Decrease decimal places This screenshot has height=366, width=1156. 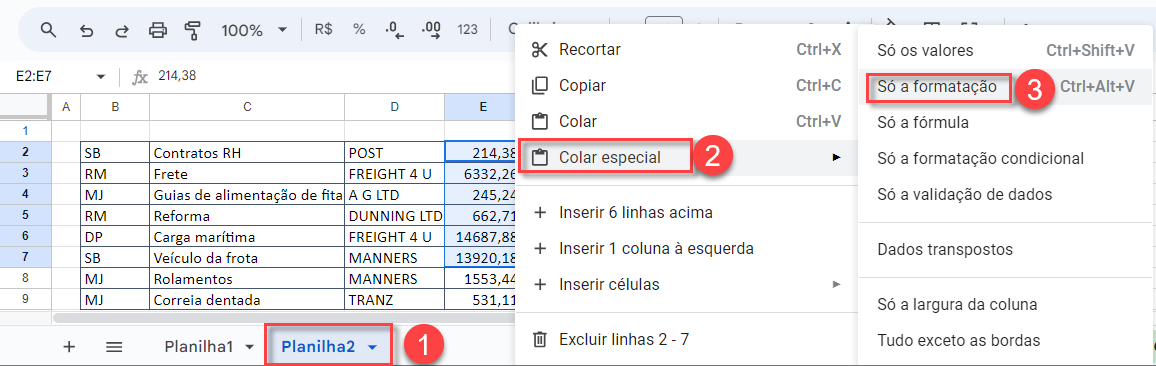click(395, 30)
